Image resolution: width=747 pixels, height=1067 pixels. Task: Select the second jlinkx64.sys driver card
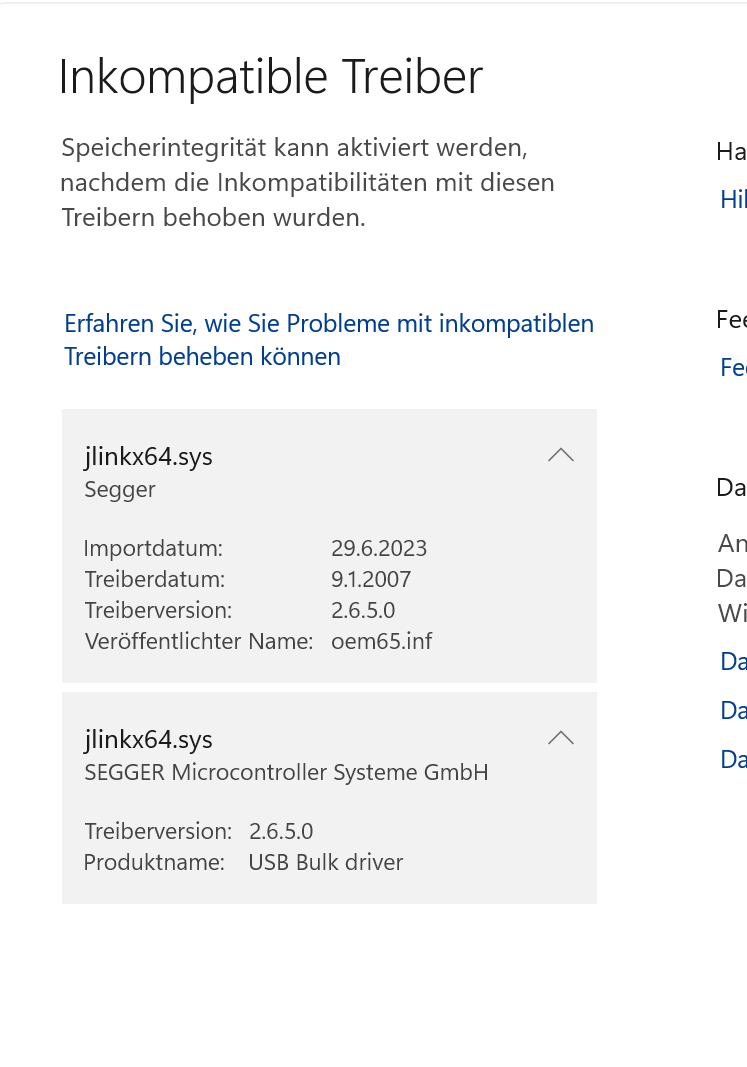[x=300, y=797]
